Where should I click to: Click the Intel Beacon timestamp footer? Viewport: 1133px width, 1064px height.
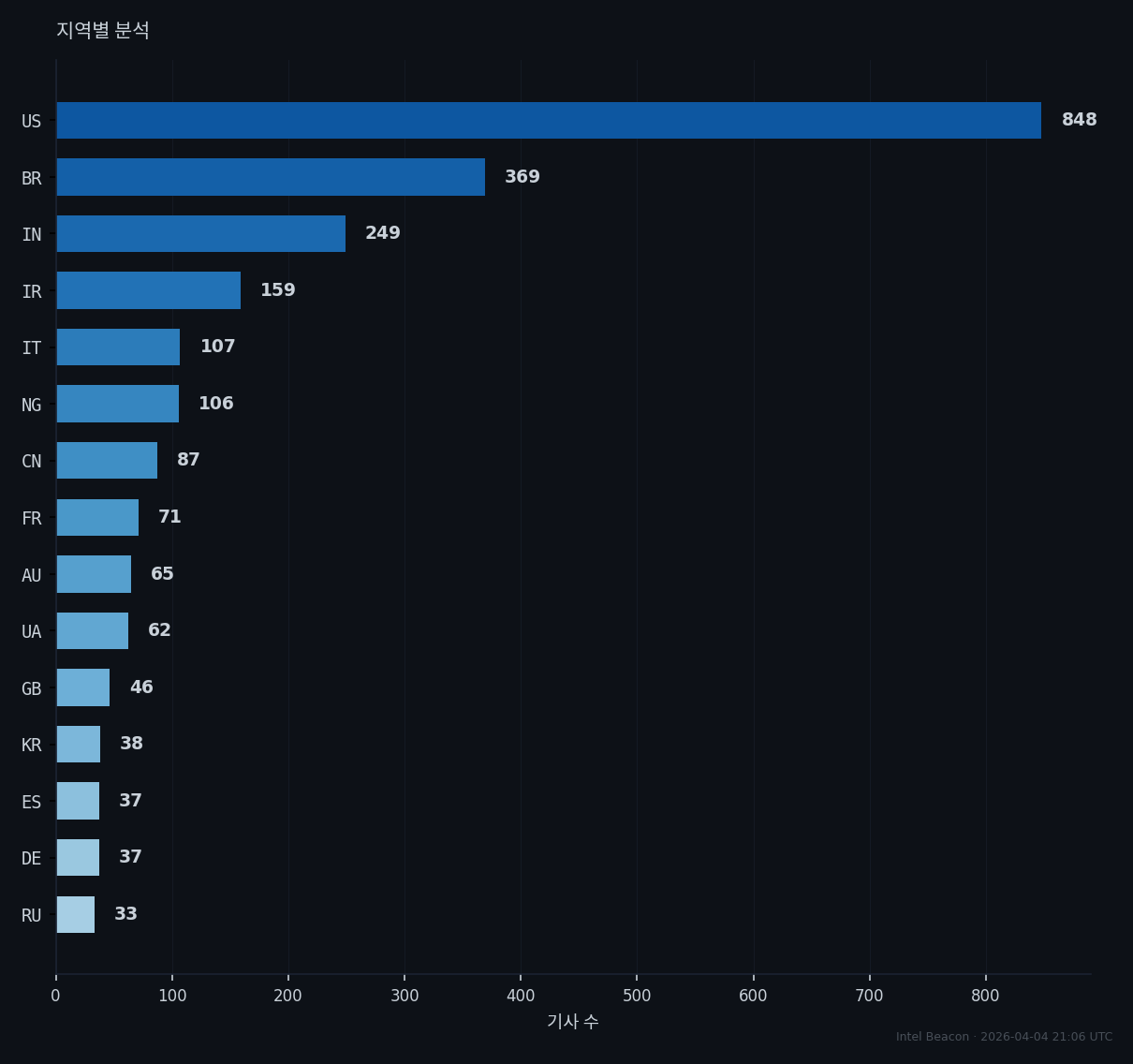click(1005, 1037)
